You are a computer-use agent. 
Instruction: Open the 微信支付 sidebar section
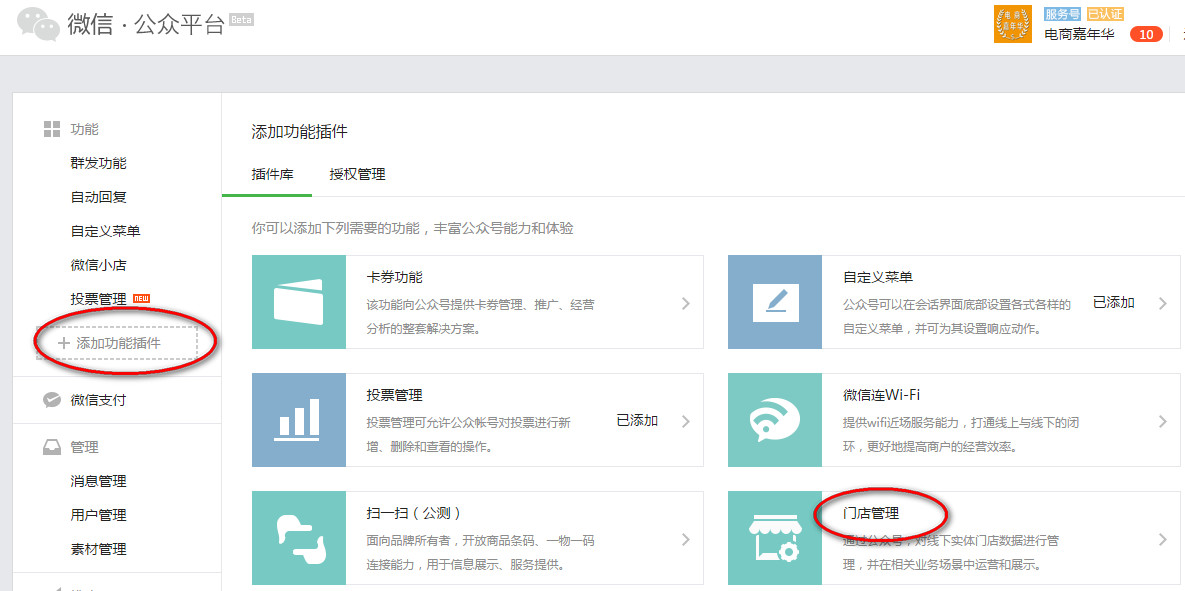click(98, 400)
